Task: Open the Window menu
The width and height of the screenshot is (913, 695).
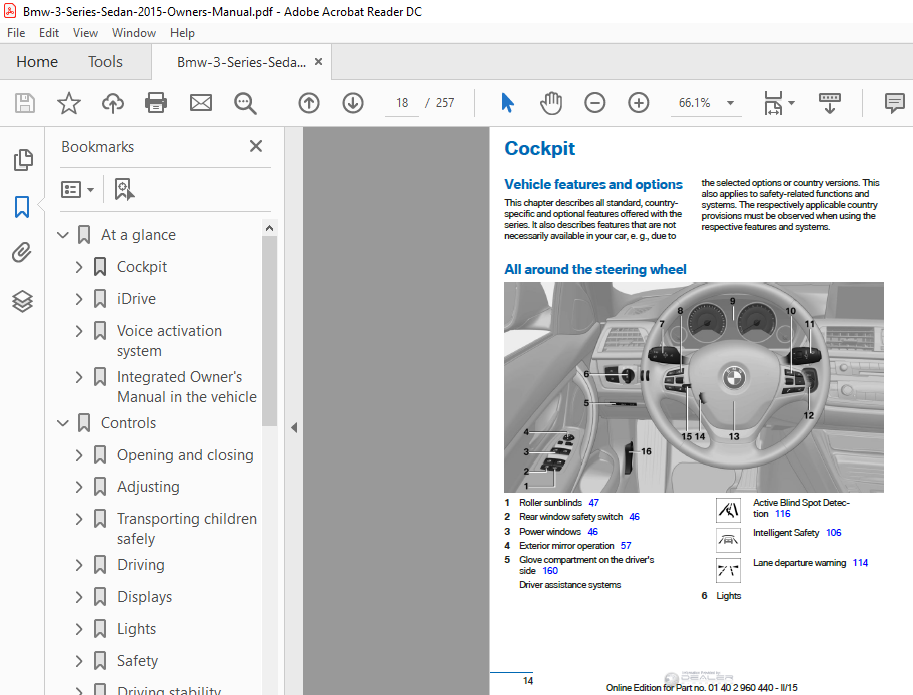Action: pyautogui.click(x=134, y=33)
